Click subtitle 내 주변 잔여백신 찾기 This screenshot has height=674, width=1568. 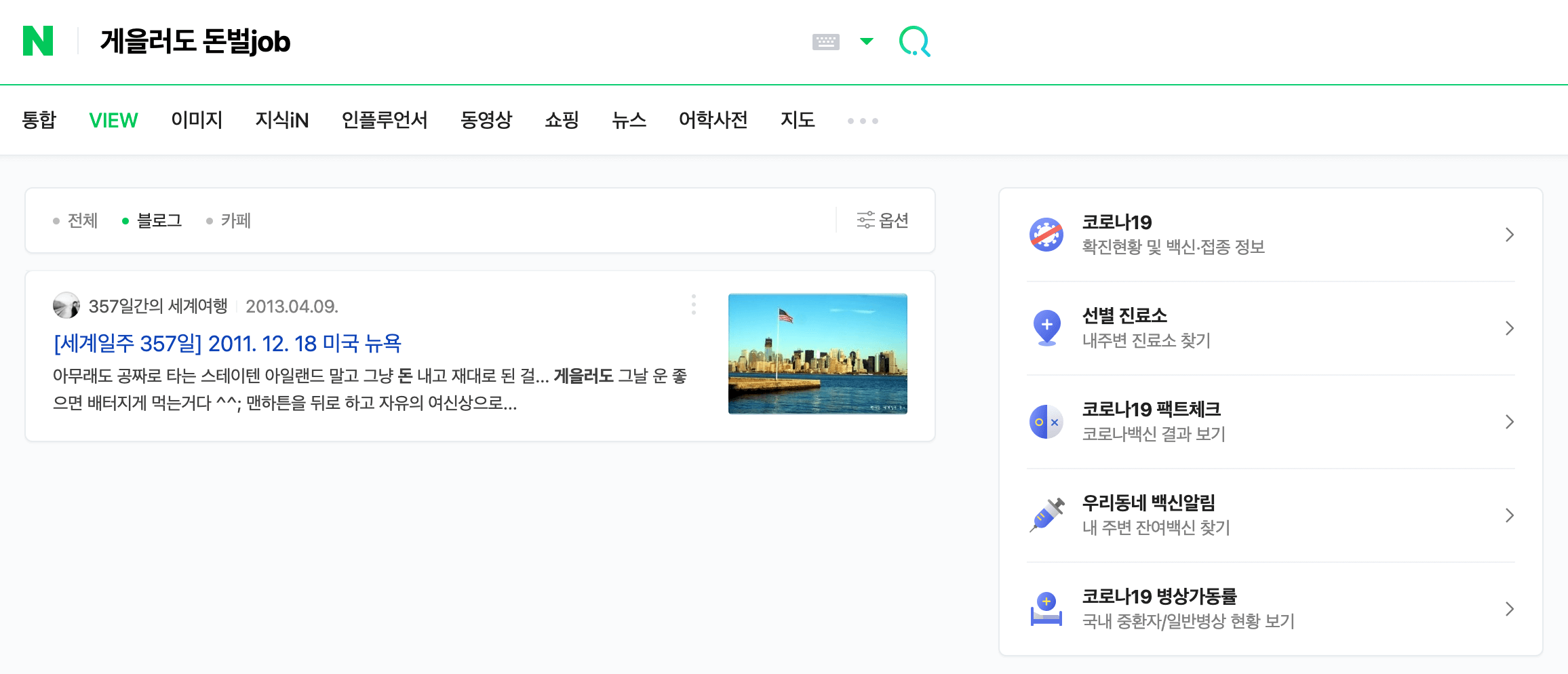click(1156, 528)
